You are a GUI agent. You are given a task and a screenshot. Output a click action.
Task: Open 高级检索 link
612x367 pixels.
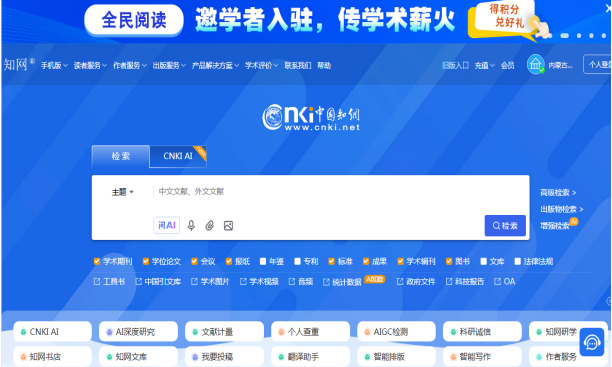coord(558,192)
